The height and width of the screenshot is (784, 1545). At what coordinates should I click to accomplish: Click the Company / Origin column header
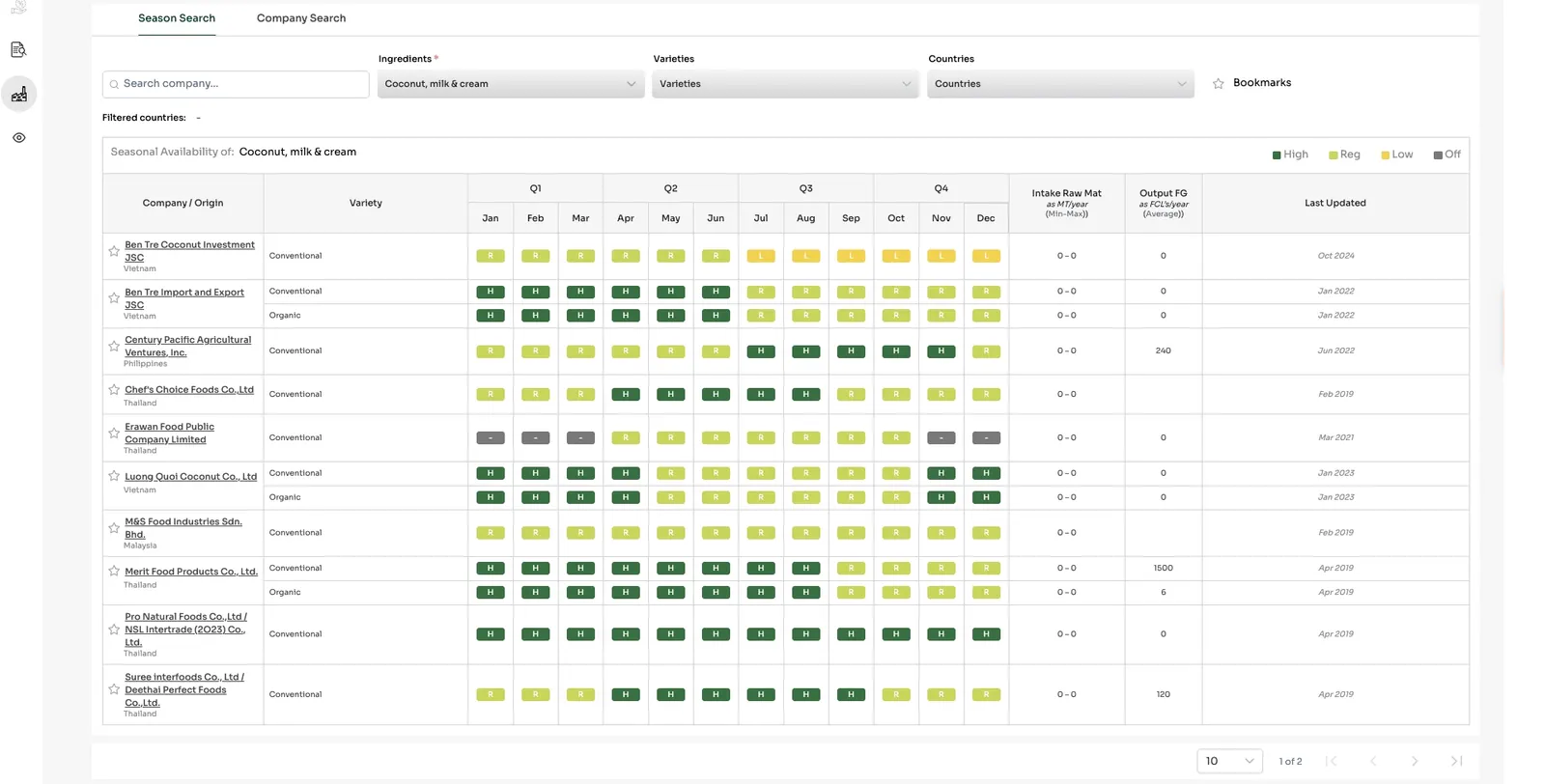point(183,203)
